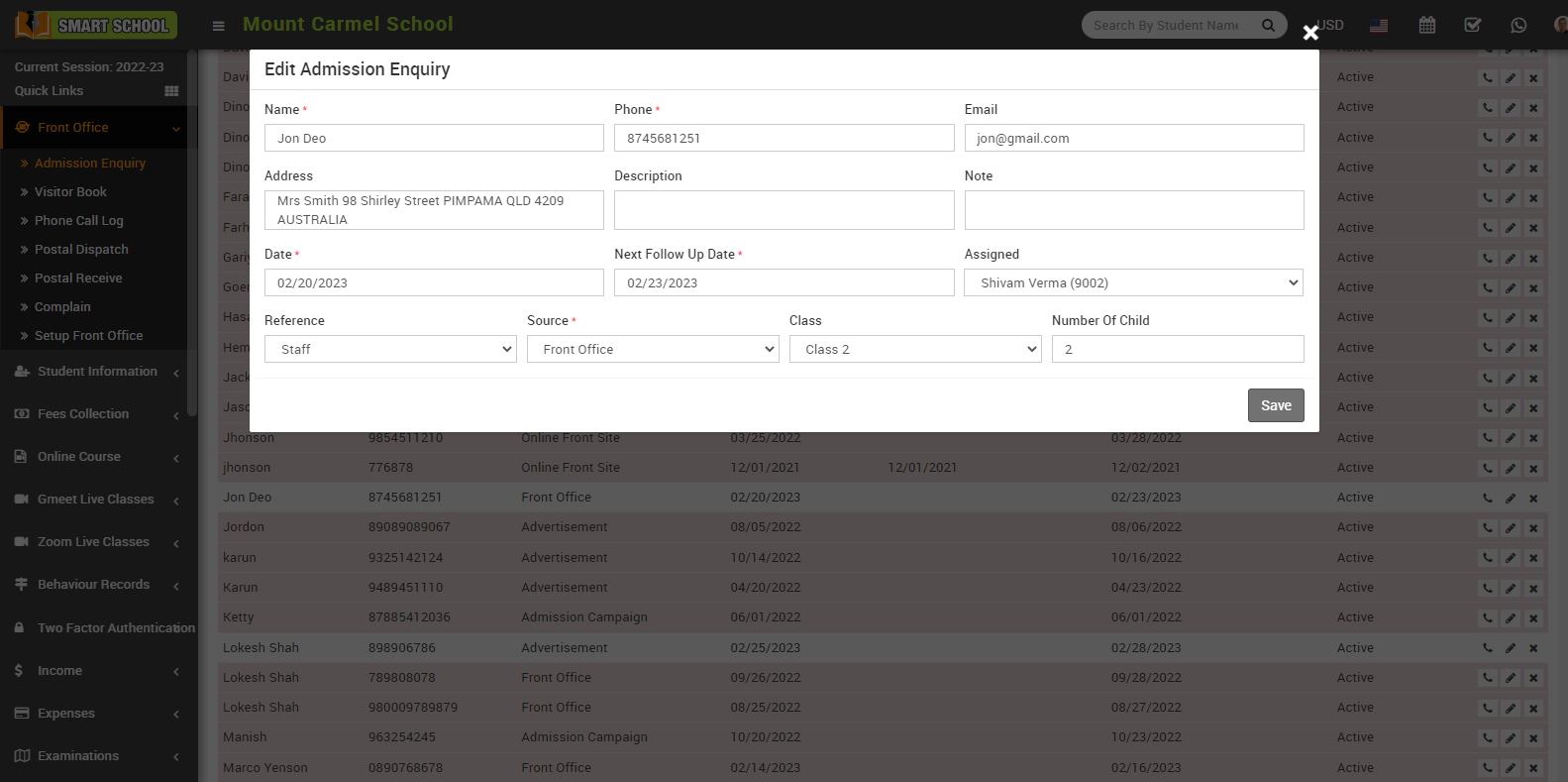This screenshot has height=782, width=1568.
Task: Click the Name input field
Action: coord(434,139)
